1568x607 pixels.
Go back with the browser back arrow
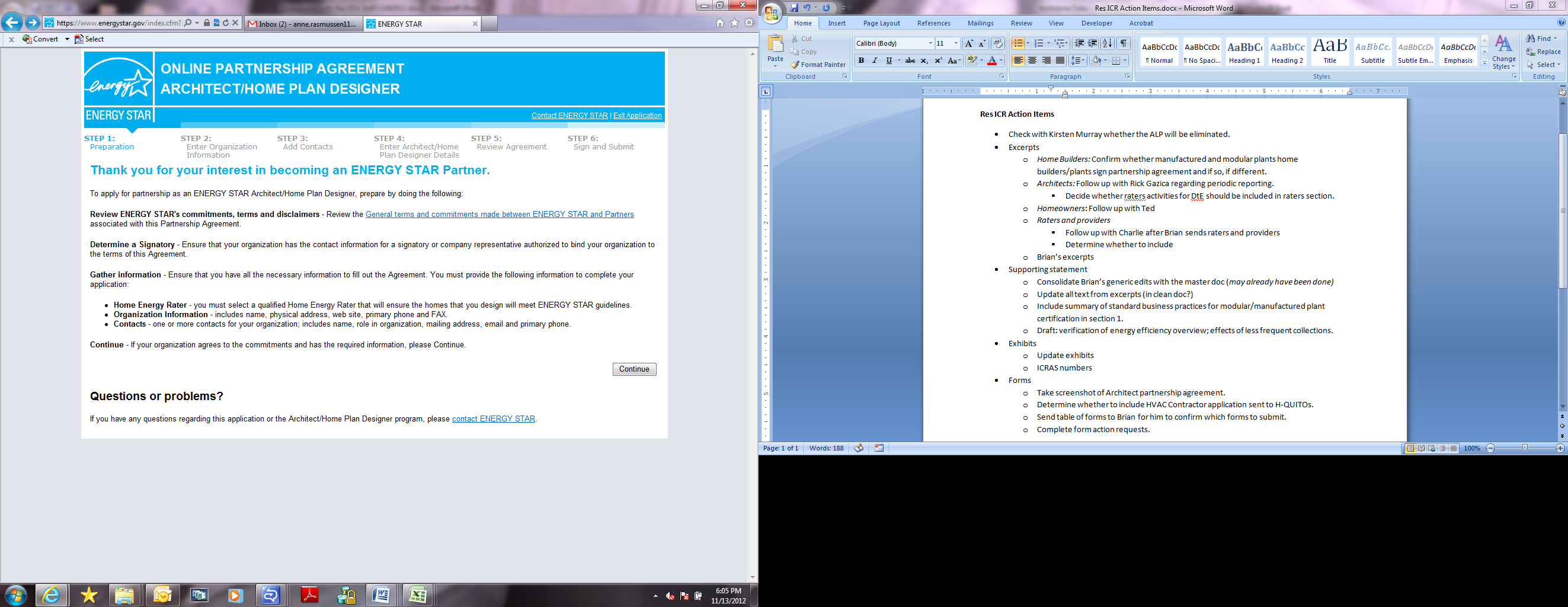(x=12, y=23)
